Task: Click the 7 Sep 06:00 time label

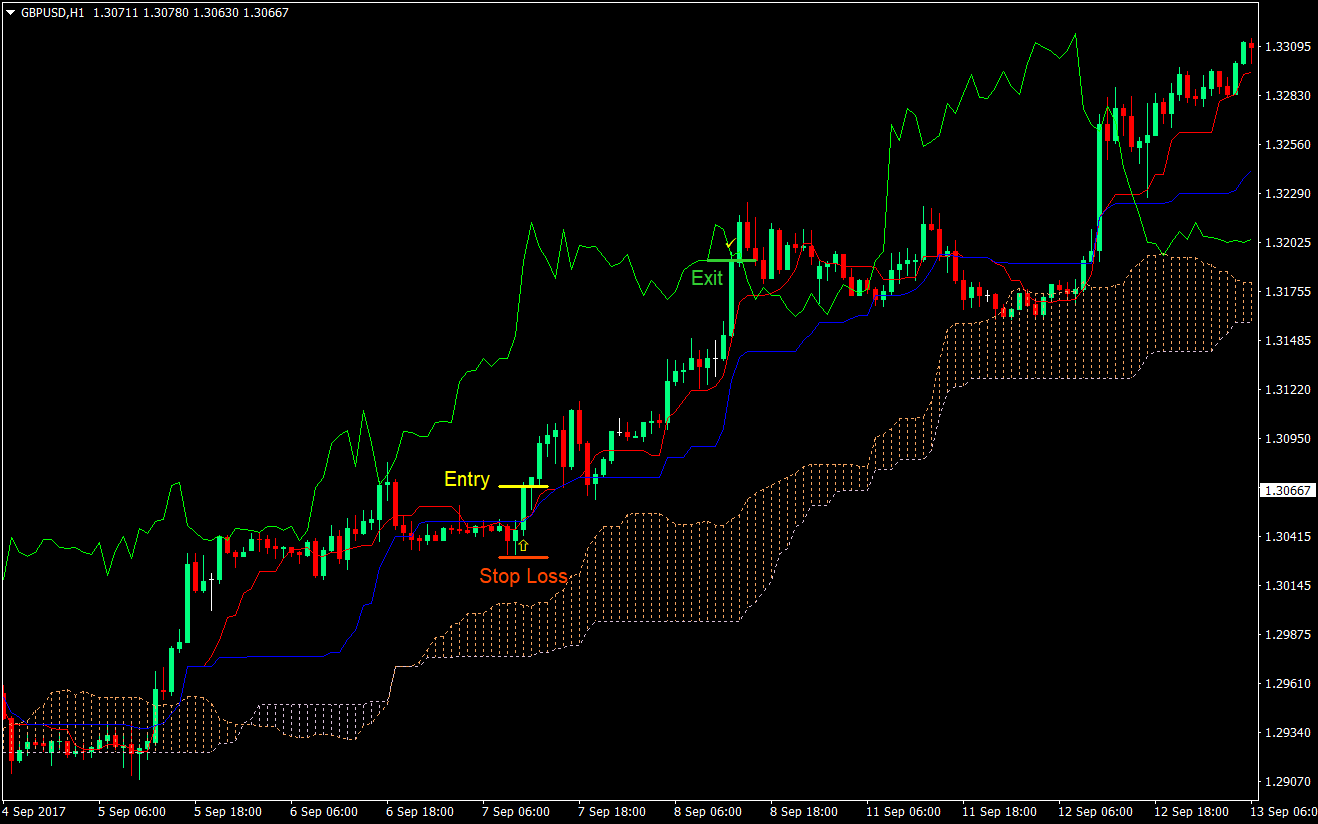Action: 516,812
